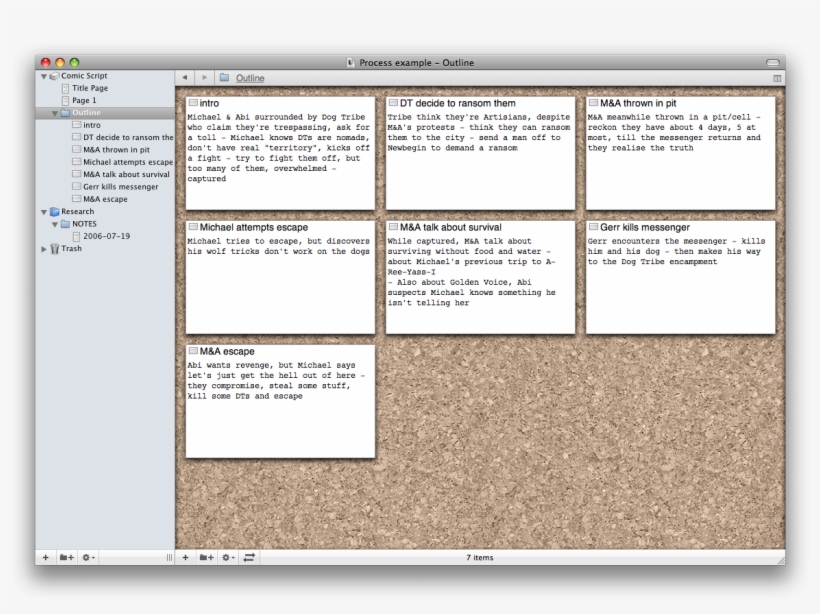820x614 pixels.
Task: Select Outline in the editor header bar
Action: click(248, 77)
